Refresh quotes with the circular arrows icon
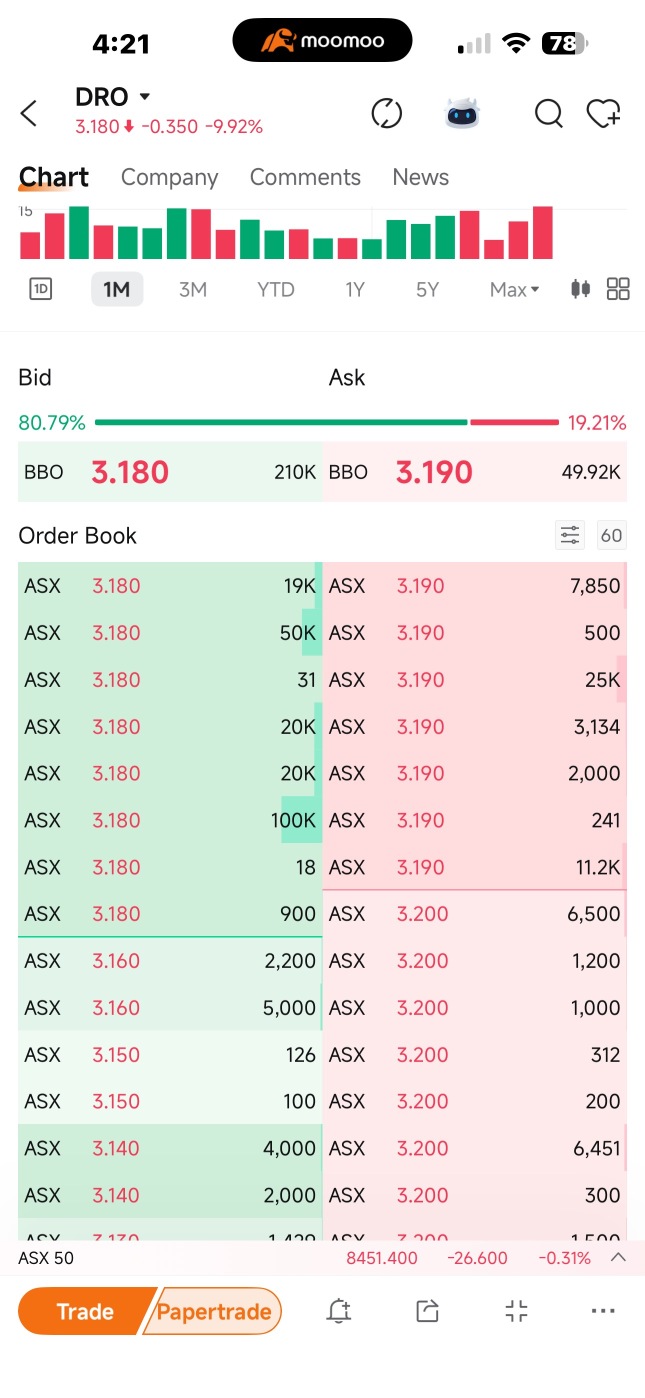The width and height of the screenshot is (645, 1398). [386, 113]
